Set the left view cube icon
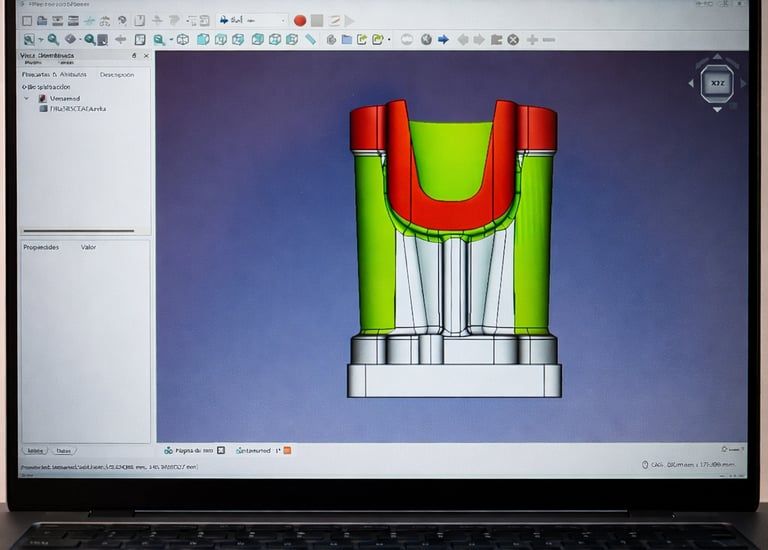The image size is (768, 550). 292,40
